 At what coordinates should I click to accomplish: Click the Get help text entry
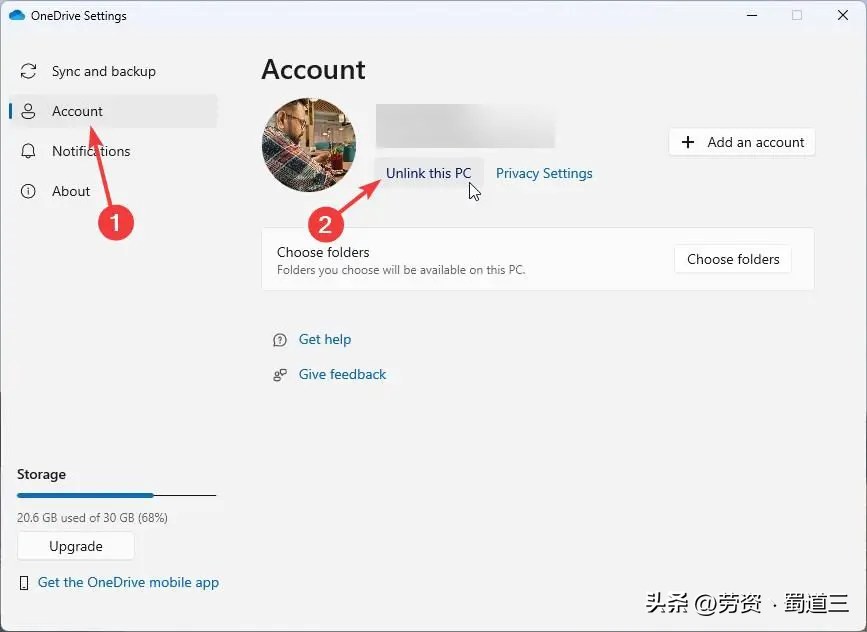(325, 340)
